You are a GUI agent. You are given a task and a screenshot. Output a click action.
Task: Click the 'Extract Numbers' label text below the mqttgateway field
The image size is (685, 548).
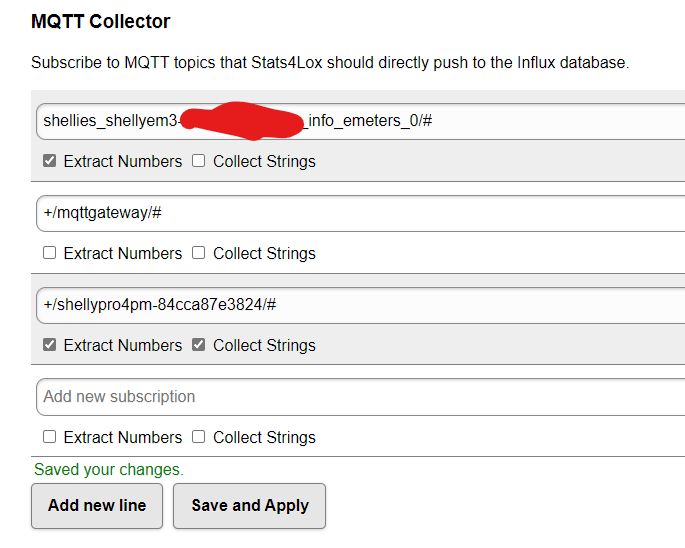coord(123,253)
